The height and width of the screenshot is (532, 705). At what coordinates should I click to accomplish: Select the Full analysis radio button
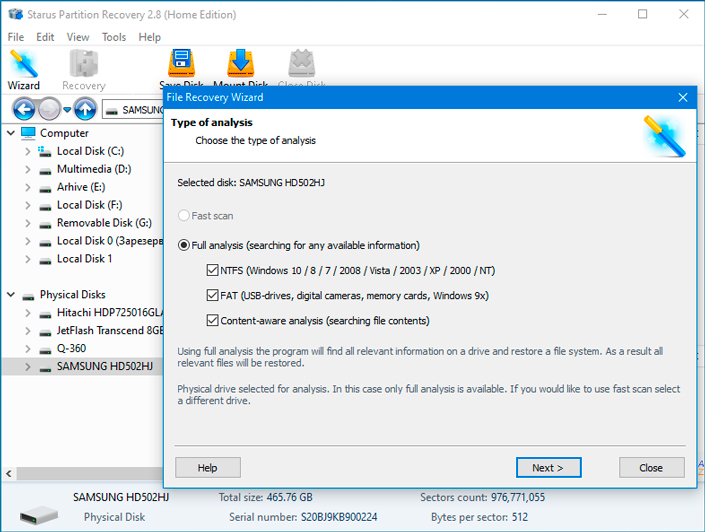click(183, 245)
